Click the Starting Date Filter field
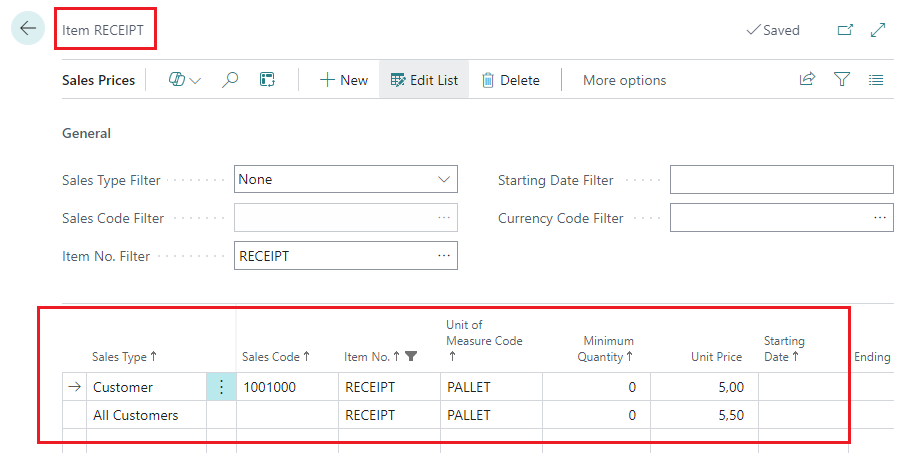The width and height of the screenshot is (905, 453). [x=781, y=180]
